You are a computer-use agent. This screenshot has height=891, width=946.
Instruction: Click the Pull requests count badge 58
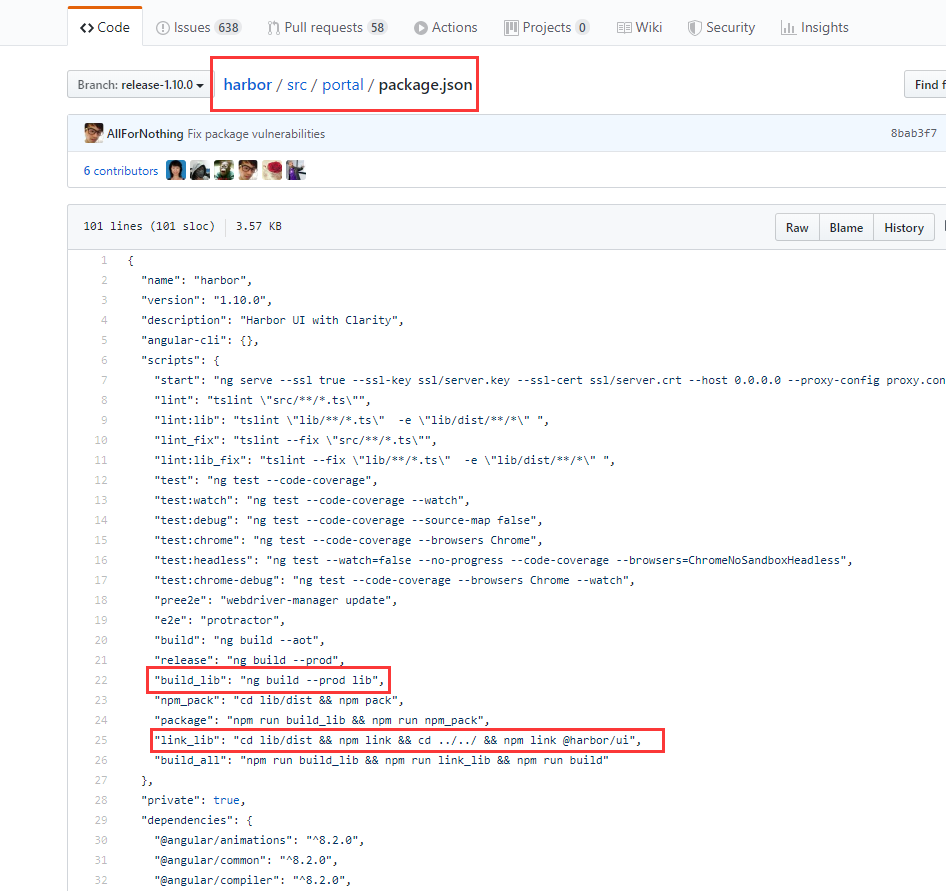377,28
